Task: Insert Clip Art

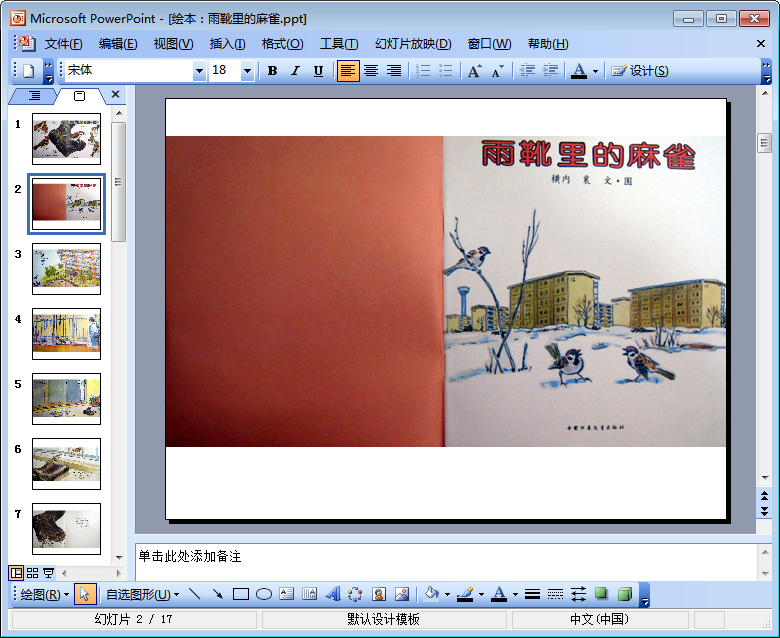Action: [x=379, y=594]
